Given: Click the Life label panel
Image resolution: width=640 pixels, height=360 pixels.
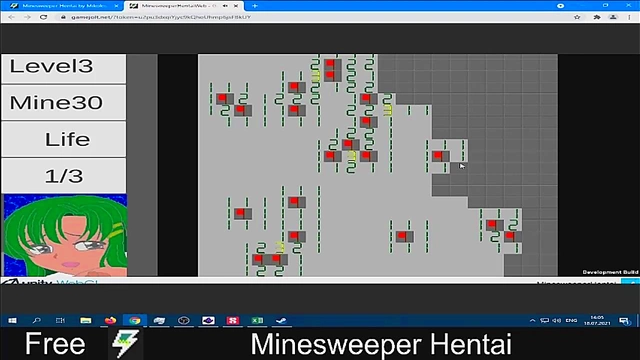Looking at the screenshot, I should 64,139.
